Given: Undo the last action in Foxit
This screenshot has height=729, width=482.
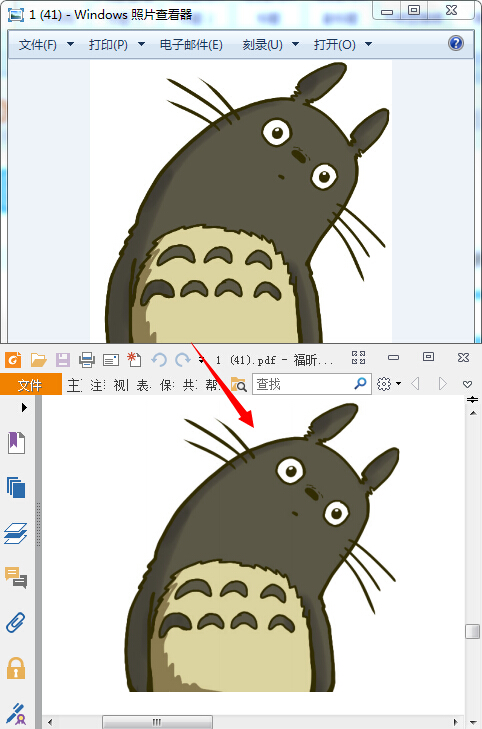Looking at the screenshot, I should [159, 359].
